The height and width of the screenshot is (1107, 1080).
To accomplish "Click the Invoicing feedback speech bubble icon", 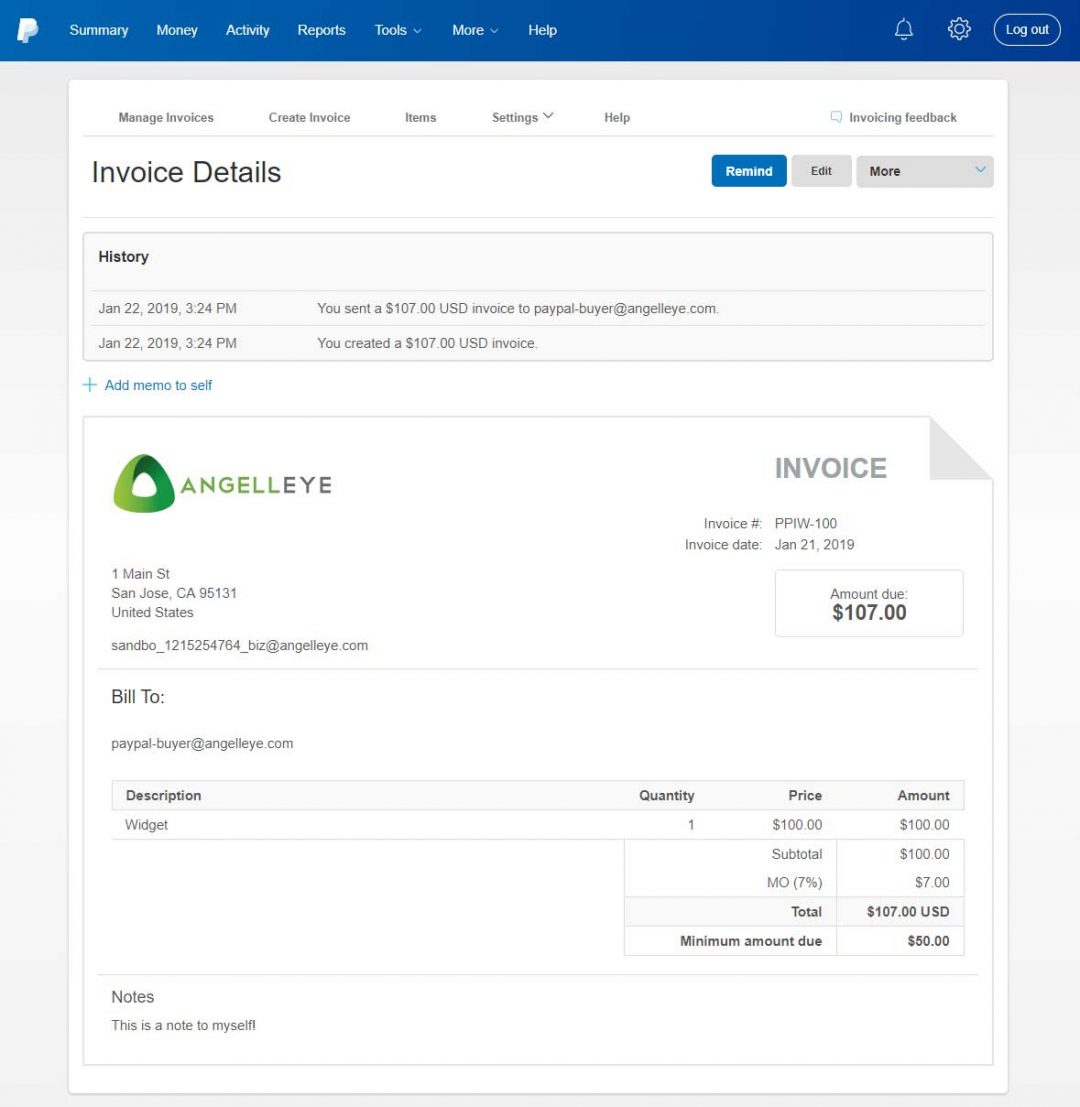I will click(x=837, y=117).
